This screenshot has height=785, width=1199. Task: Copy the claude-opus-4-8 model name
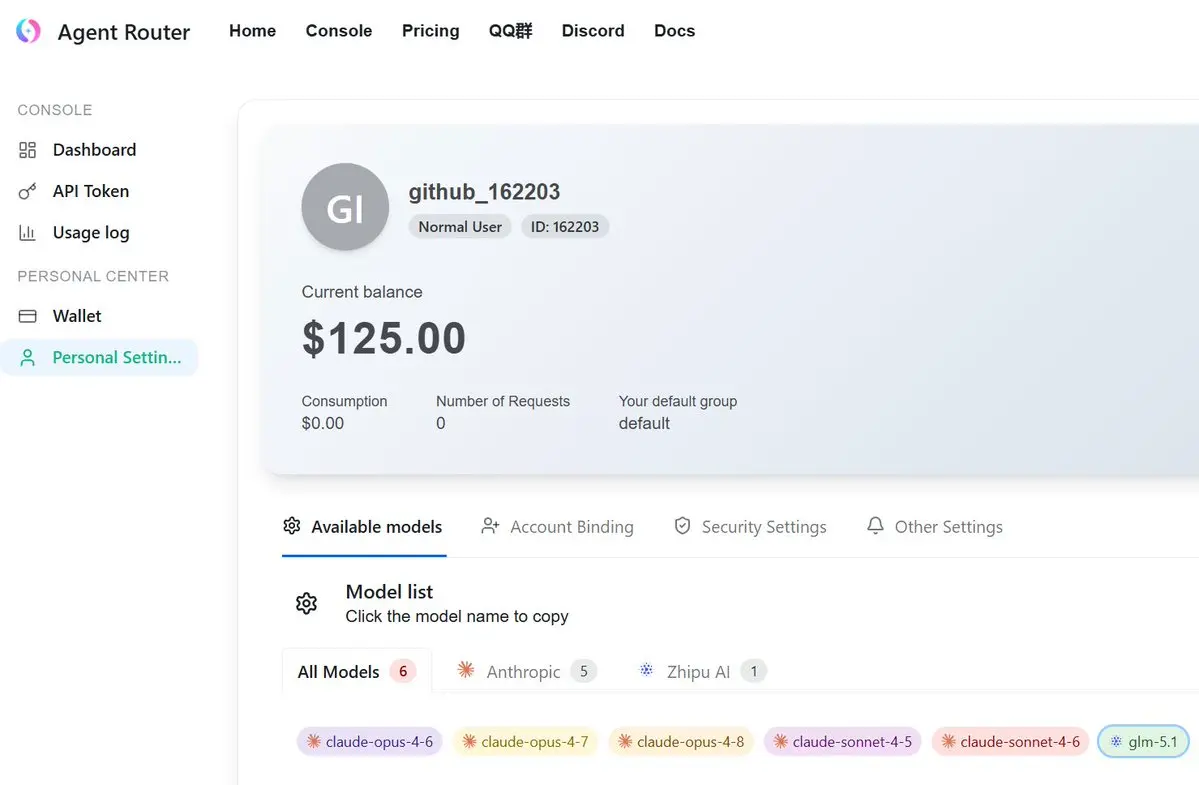point(681,741)
